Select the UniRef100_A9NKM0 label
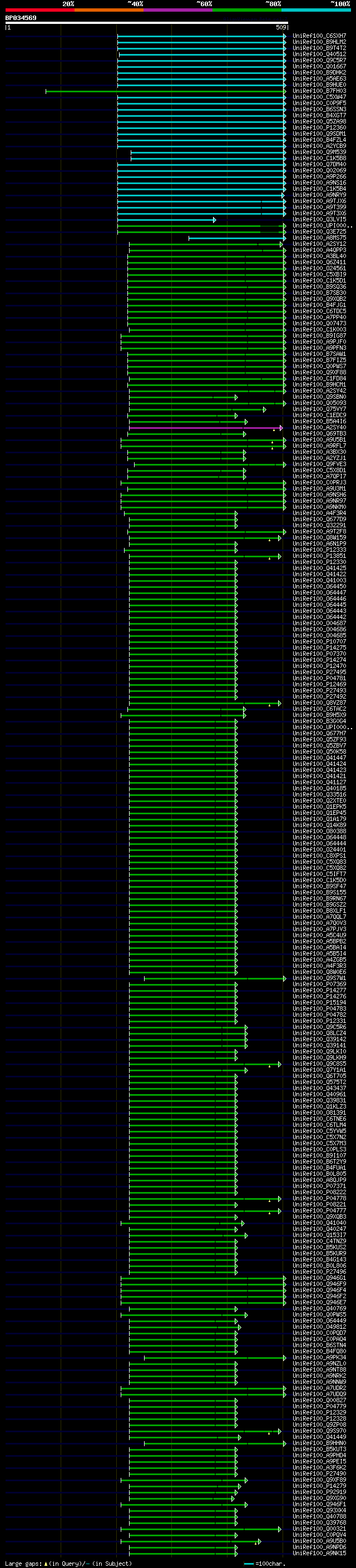 coord(319,507)
